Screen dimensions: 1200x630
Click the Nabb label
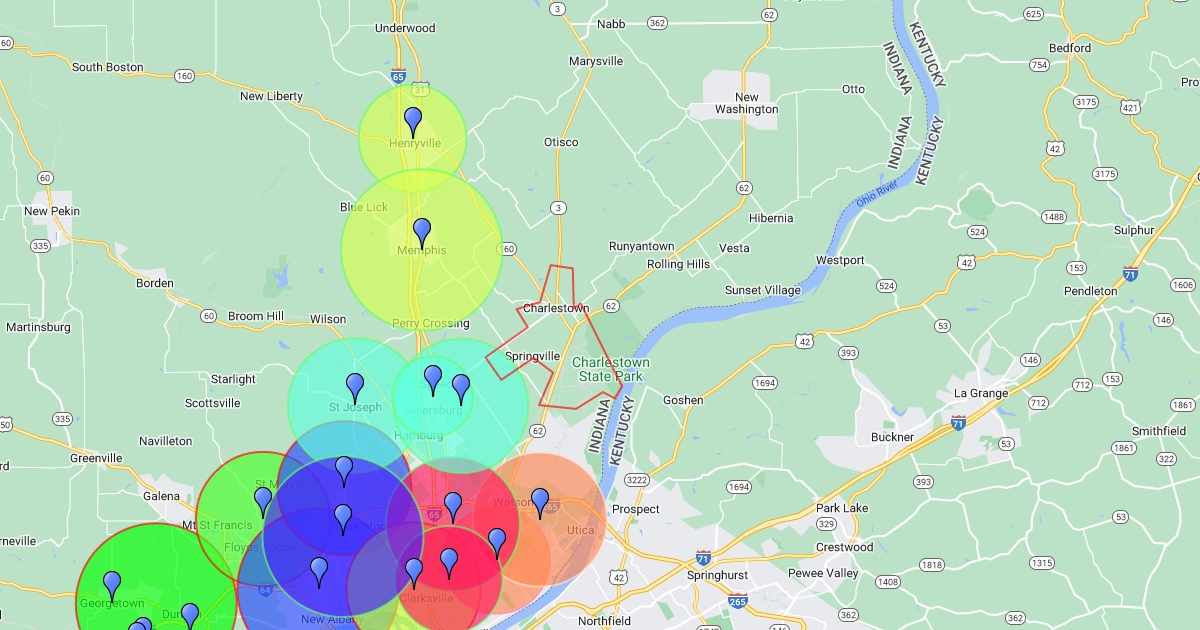[x=610, y=23]
